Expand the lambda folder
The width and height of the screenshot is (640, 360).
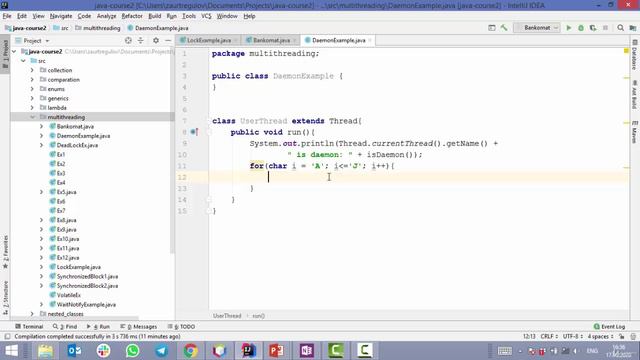[32, 108]
